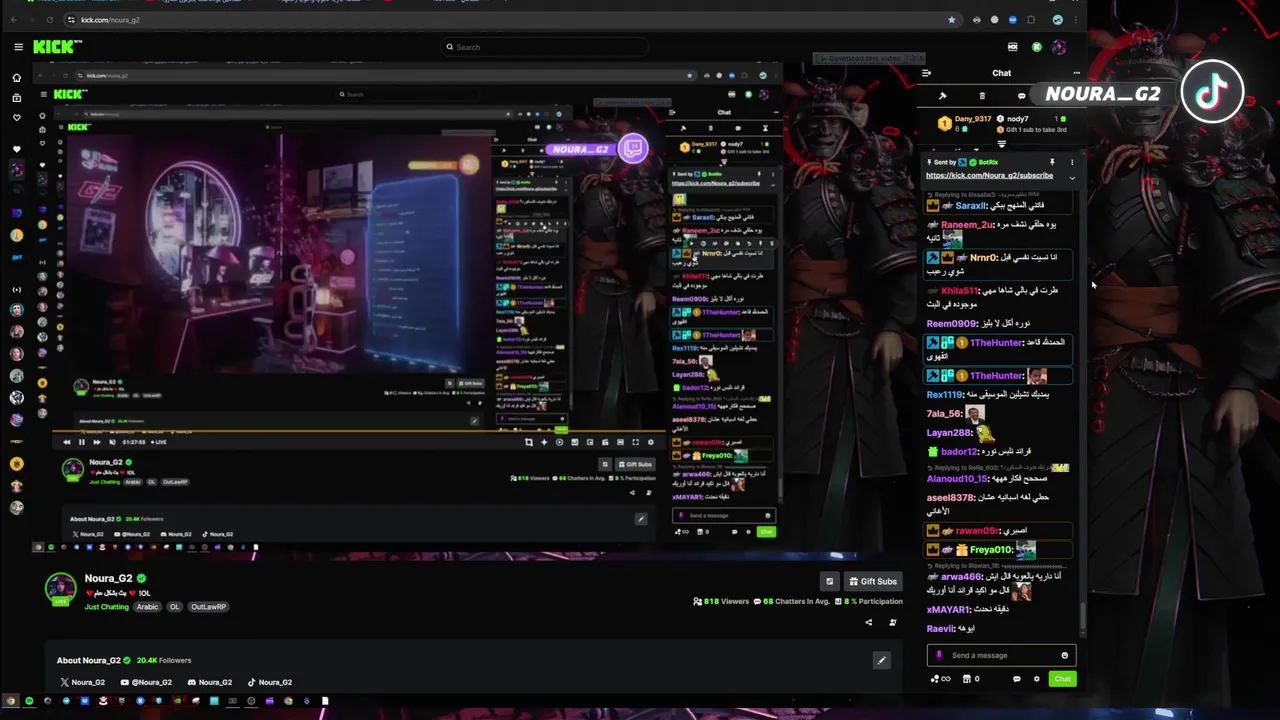Click the heart following icon in sidebar
1280x720 pixels.
pos(16,117)
